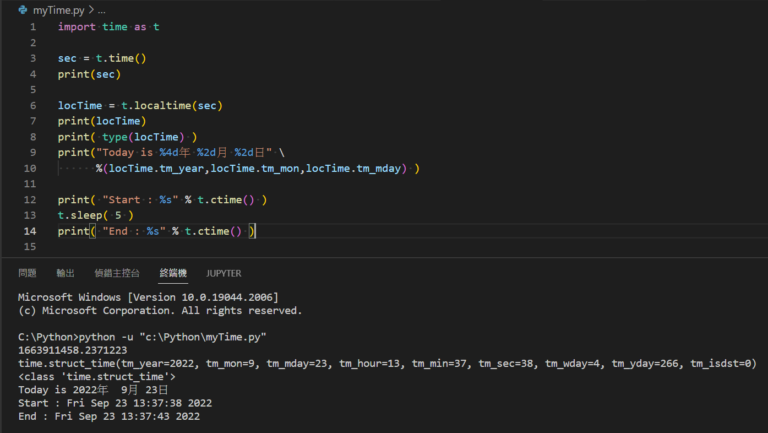
Task: Click line number 1 in gutter
Action: pos(33,27)
